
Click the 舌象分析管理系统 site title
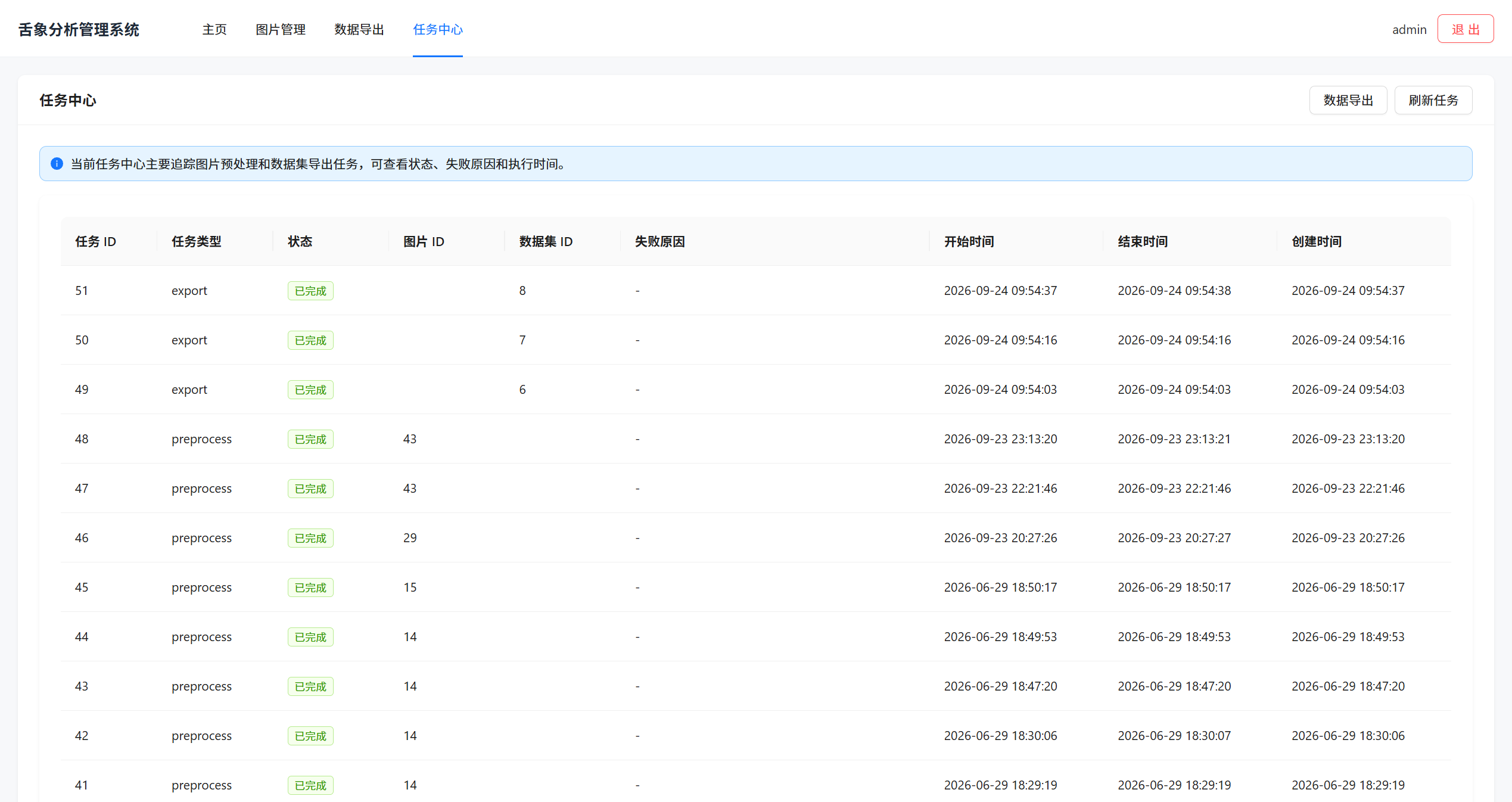pyautogui.click(x=79, y=29)
